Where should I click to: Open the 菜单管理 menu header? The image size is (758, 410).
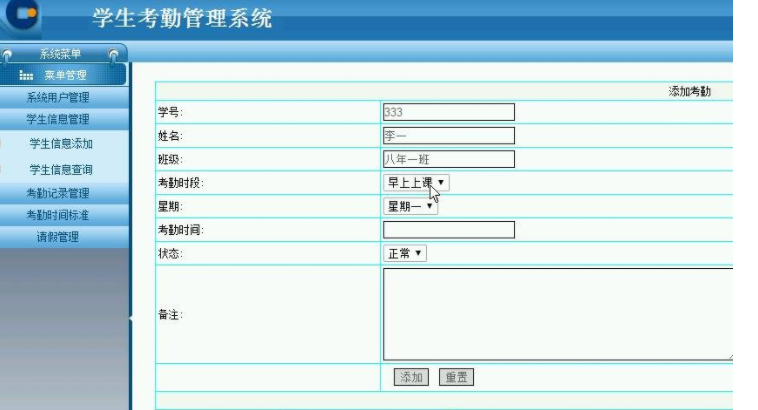[x=63, y=75]
